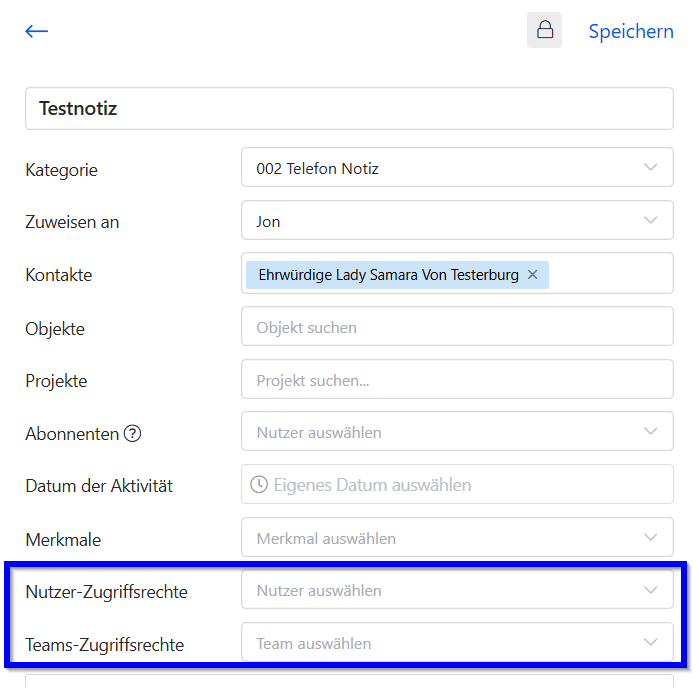
Task: Click the back arrow icon
Action: coord(37,31)
